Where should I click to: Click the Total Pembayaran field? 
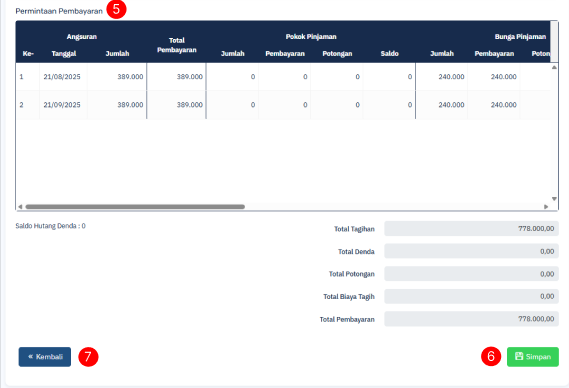(x=471, y=319)
